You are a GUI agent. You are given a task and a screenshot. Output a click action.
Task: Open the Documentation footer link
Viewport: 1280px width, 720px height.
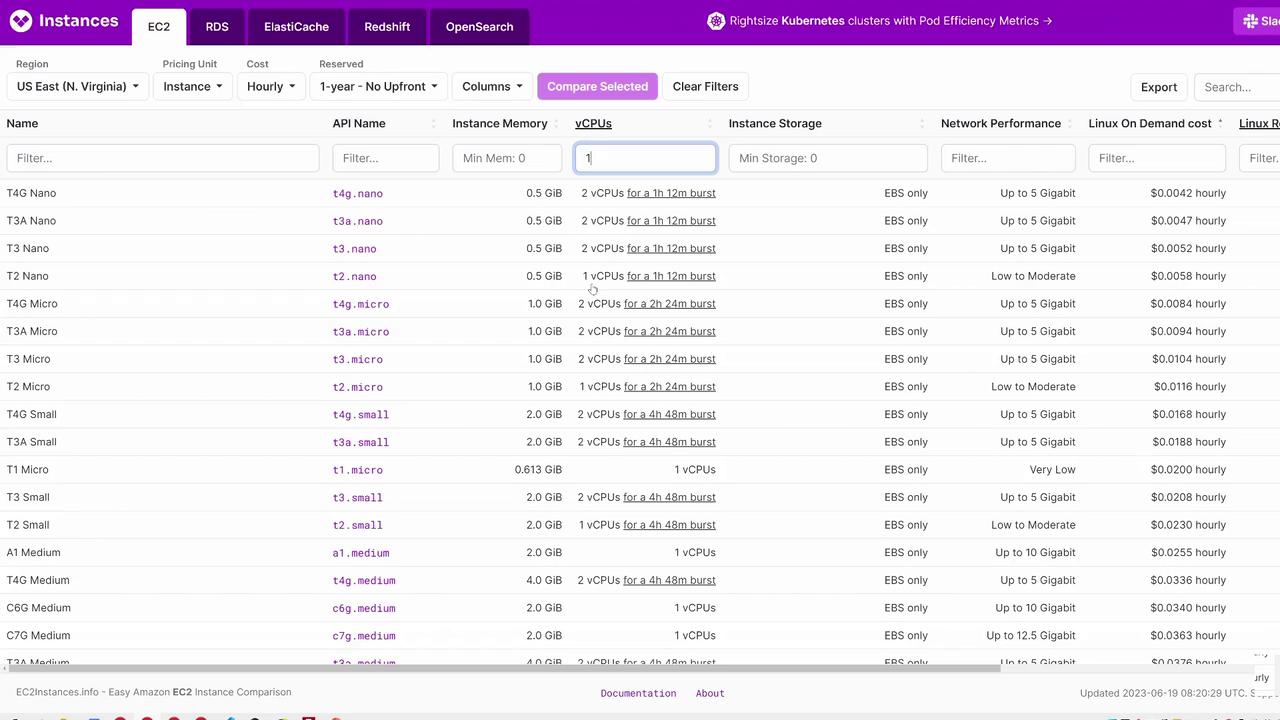tap(638, 693)
